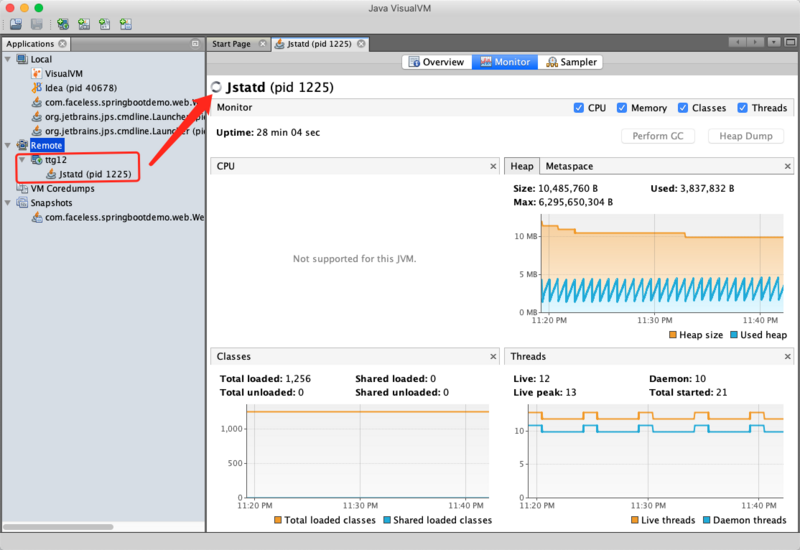Switch to the Overview tab
The image size is (800, 550).
tap(437, 62)
